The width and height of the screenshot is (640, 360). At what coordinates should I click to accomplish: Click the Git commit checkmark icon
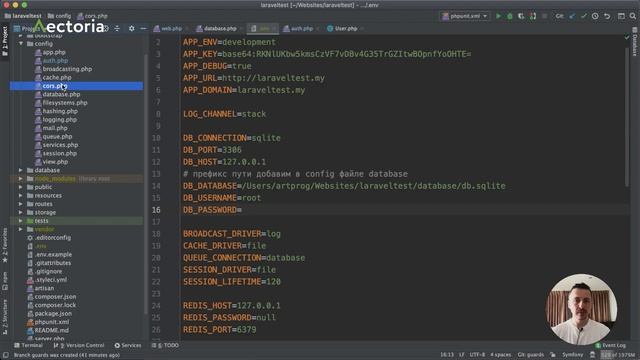pyautogui.click(x=584, y=16)
